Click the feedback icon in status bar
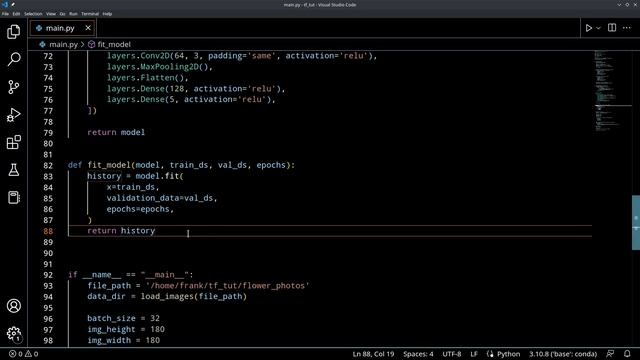This screenshot has width=640, height=360. [x=610, y=354]
